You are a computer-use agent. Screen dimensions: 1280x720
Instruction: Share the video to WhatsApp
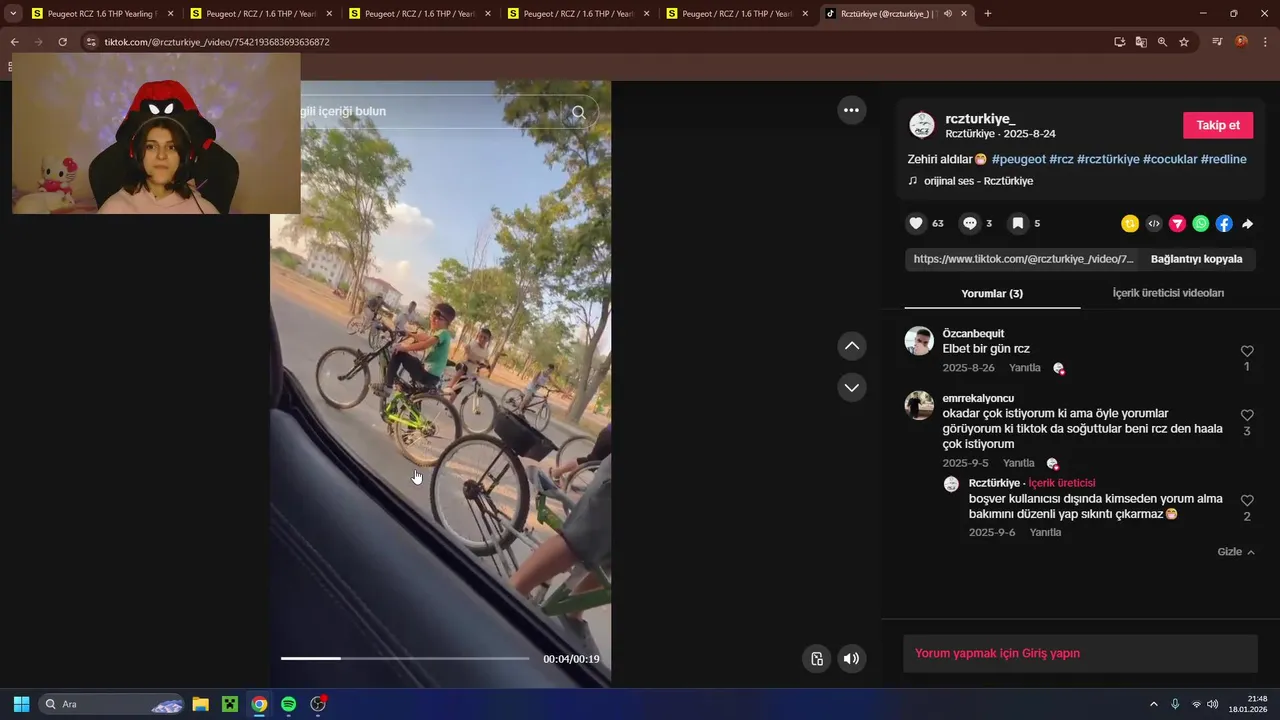click(x=1200, y=224)
